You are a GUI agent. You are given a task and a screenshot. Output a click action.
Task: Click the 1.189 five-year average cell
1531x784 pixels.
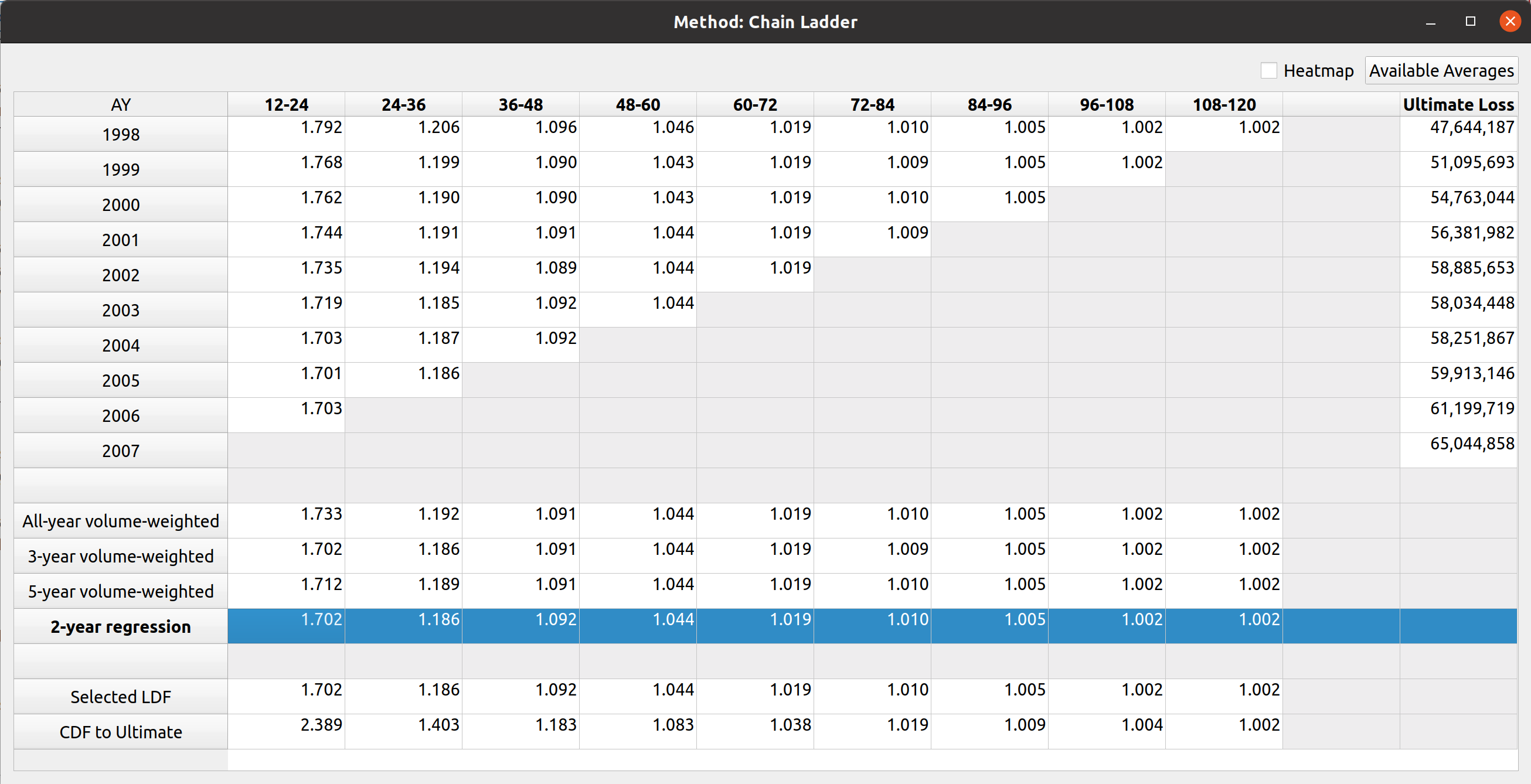(x=403, y=591)
